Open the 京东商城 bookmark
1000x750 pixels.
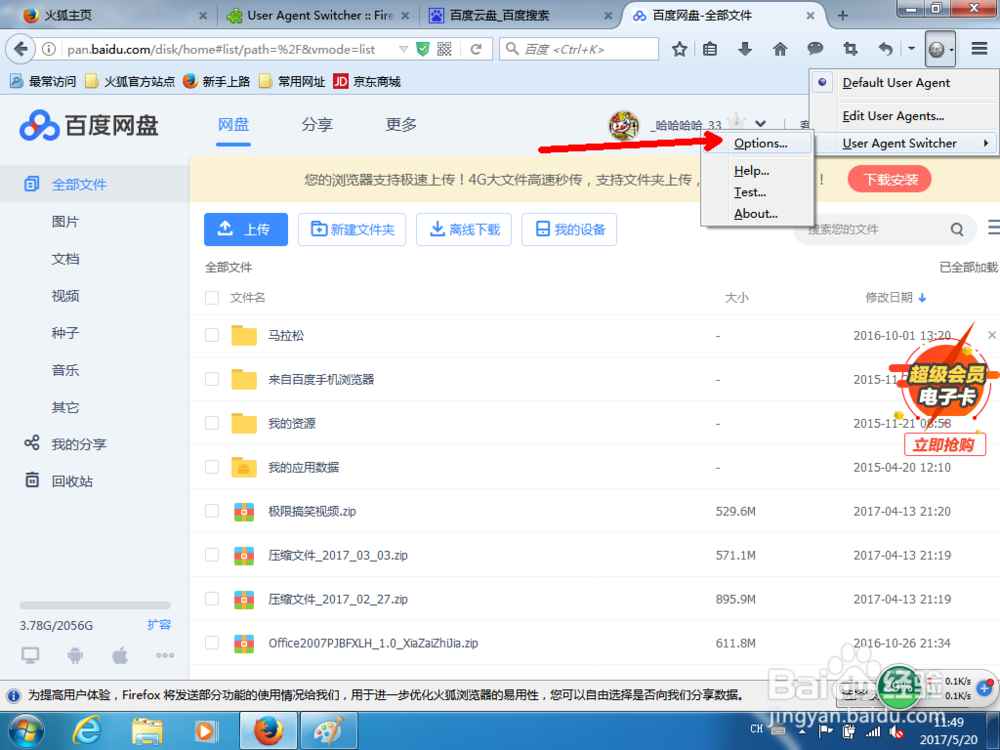pos(367,82)
